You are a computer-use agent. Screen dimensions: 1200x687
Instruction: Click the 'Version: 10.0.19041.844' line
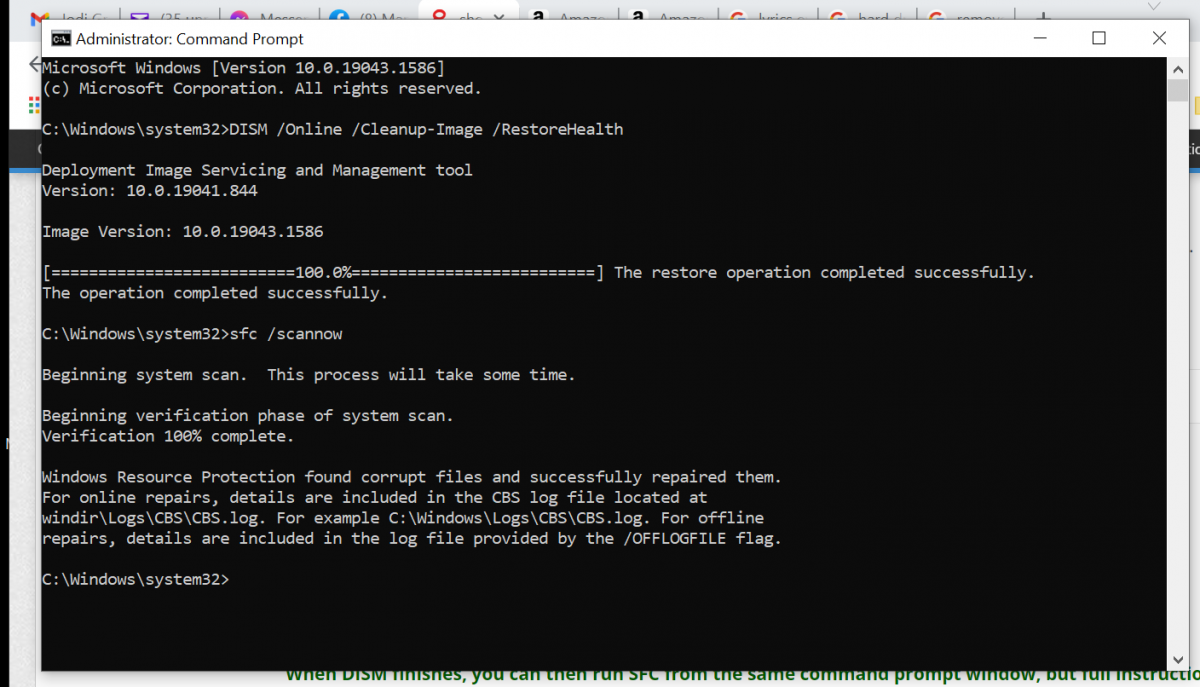click(x=149, y=190)
